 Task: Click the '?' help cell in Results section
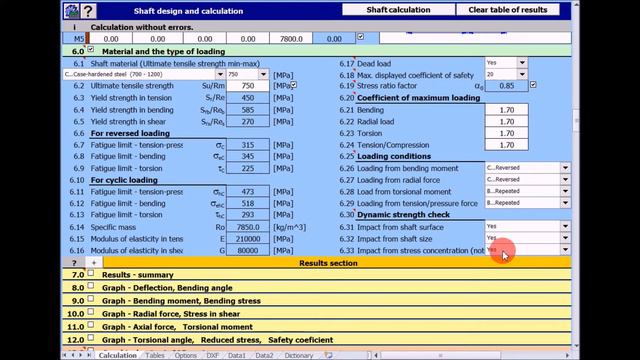[x=74, y=263]
